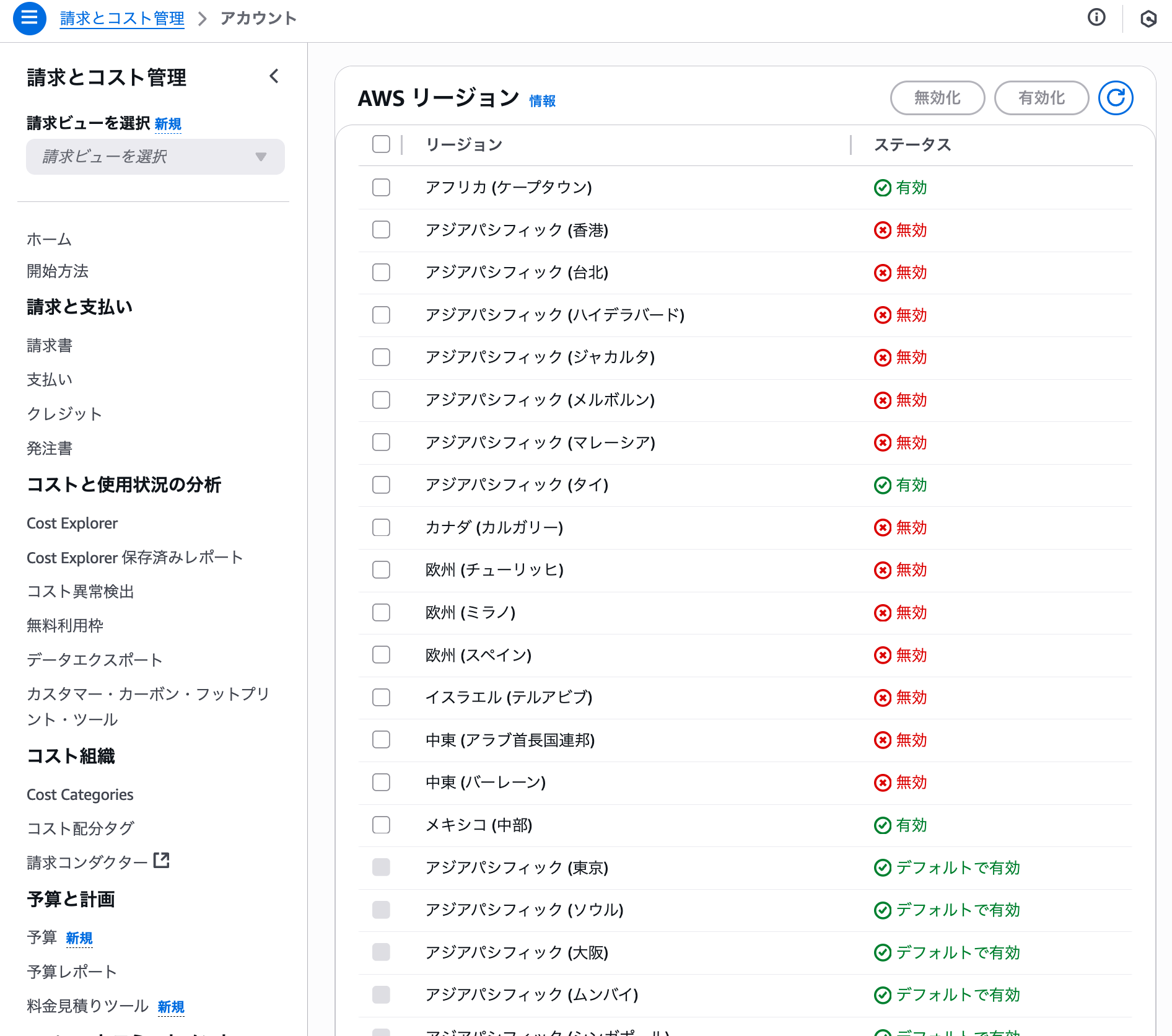Click the 有効化 button

coord(1041,98)
